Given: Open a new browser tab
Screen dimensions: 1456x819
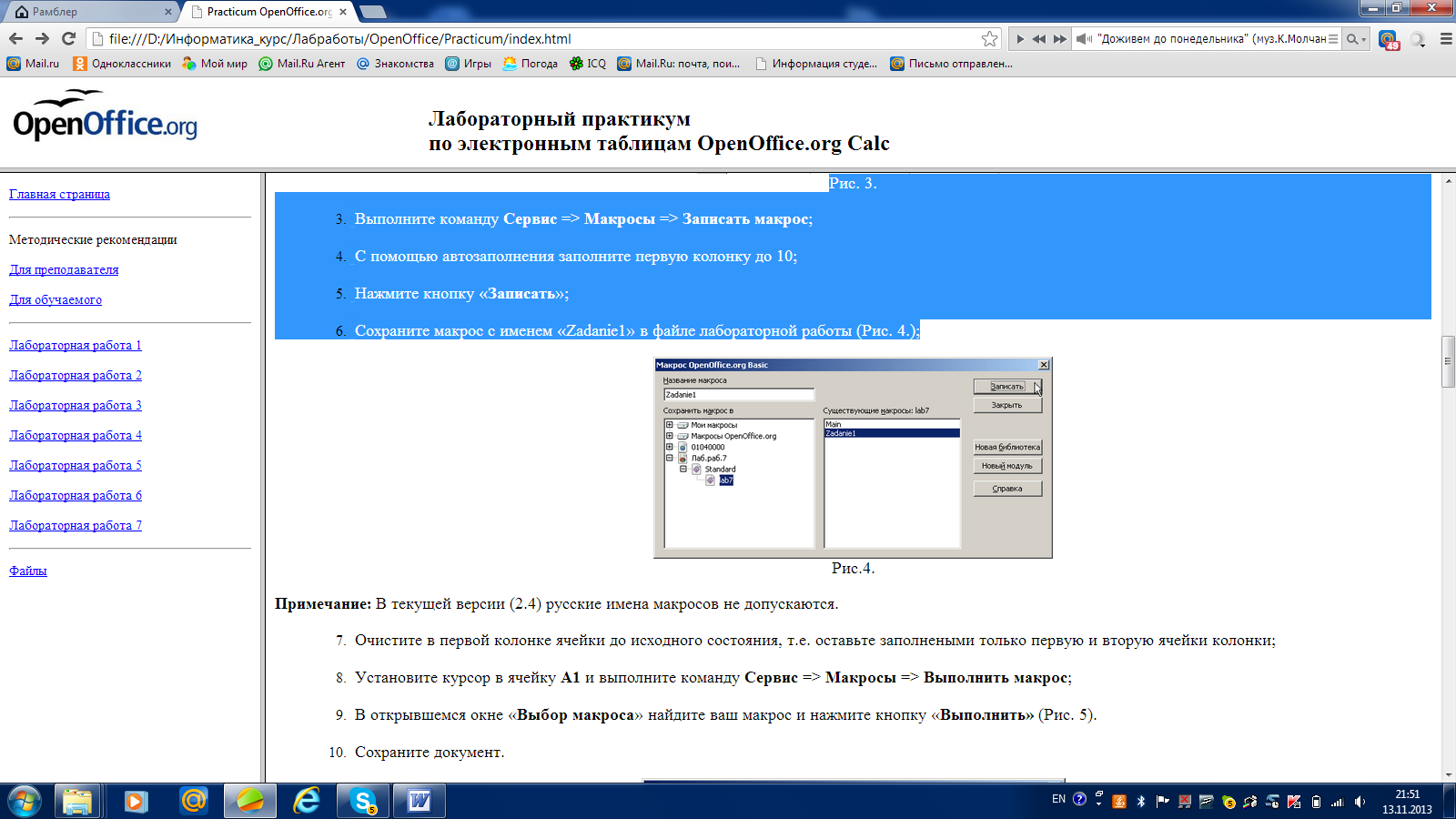Looking at the screenshot, I should tap(373, 12).
